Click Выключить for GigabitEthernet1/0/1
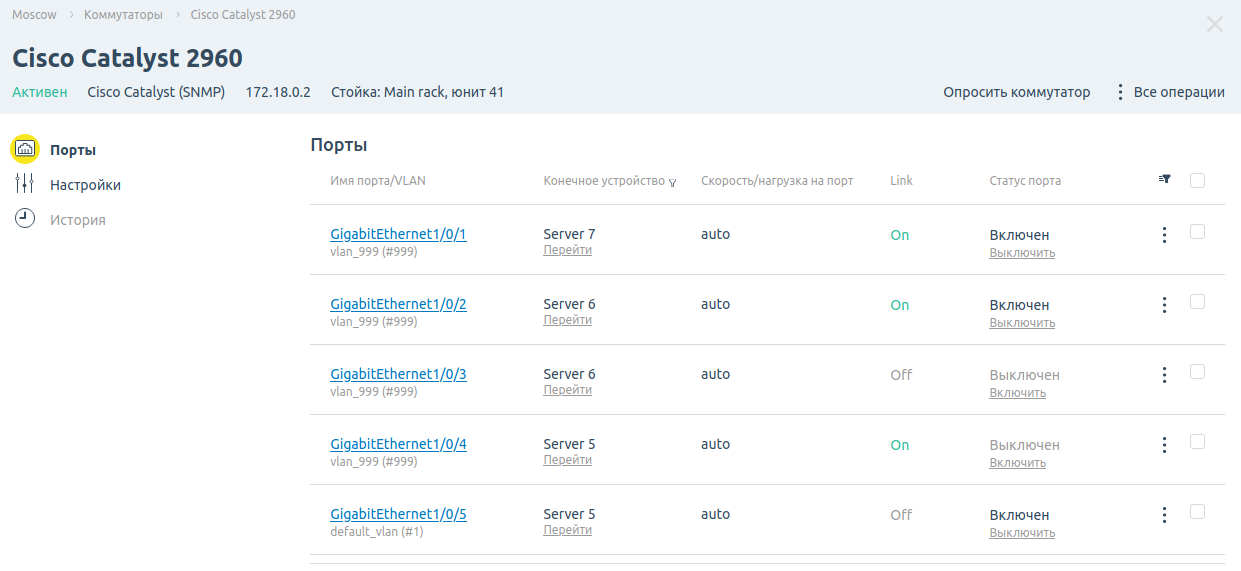Screen dimensions: 1241x571 coord(1022,253)
